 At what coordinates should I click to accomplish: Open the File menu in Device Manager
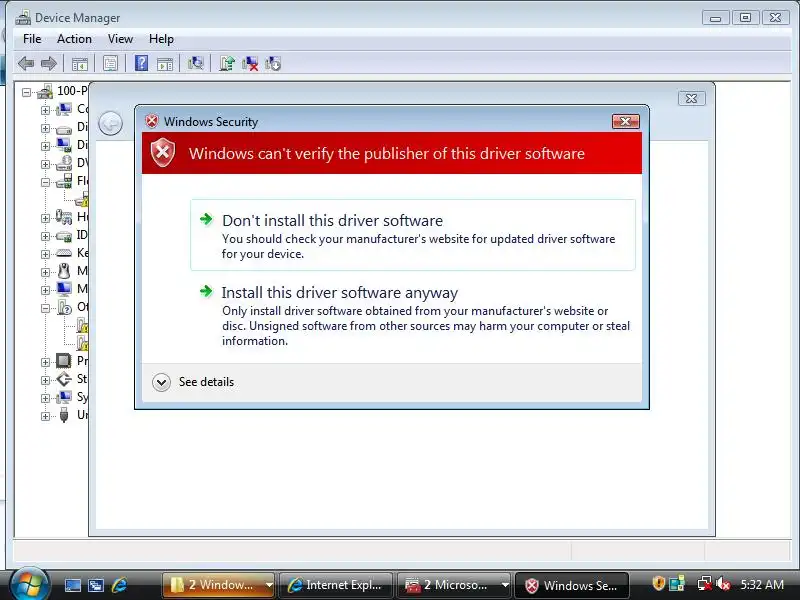coord(32,39)
